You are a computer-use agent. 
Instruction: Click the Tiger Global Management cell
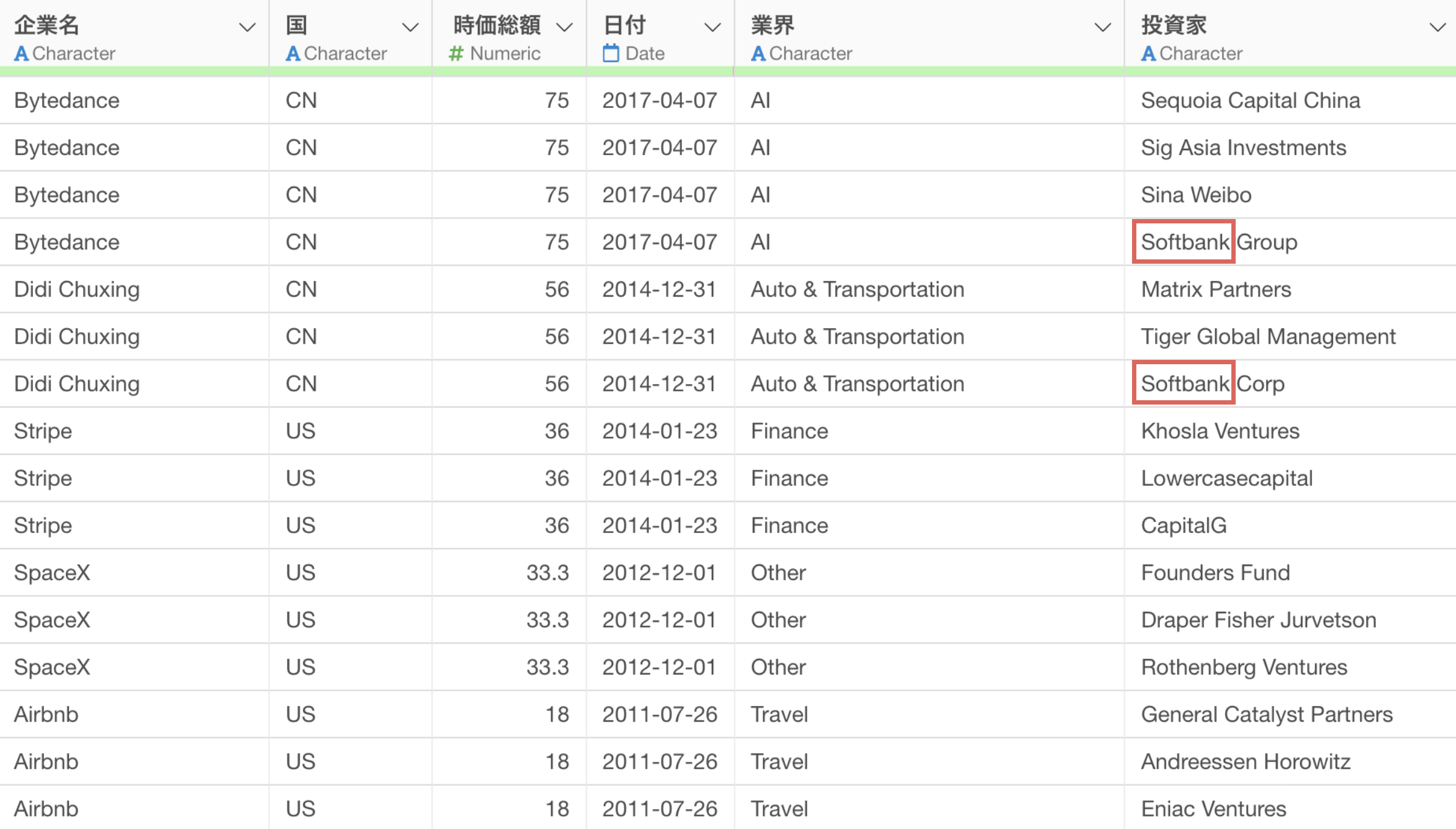pyautogui.click(x=1290, y=336)
